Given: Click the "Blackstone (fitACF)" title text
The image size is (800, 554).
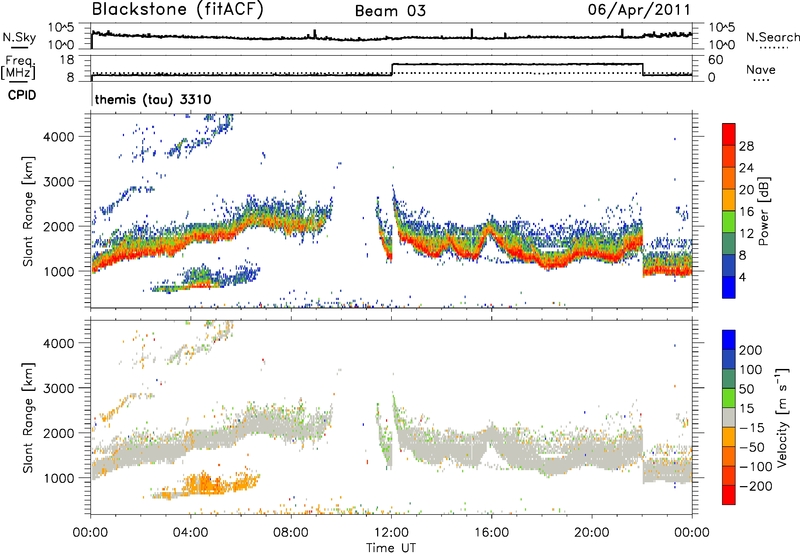Looking at the screenshot, I should [x=177, y=10].
